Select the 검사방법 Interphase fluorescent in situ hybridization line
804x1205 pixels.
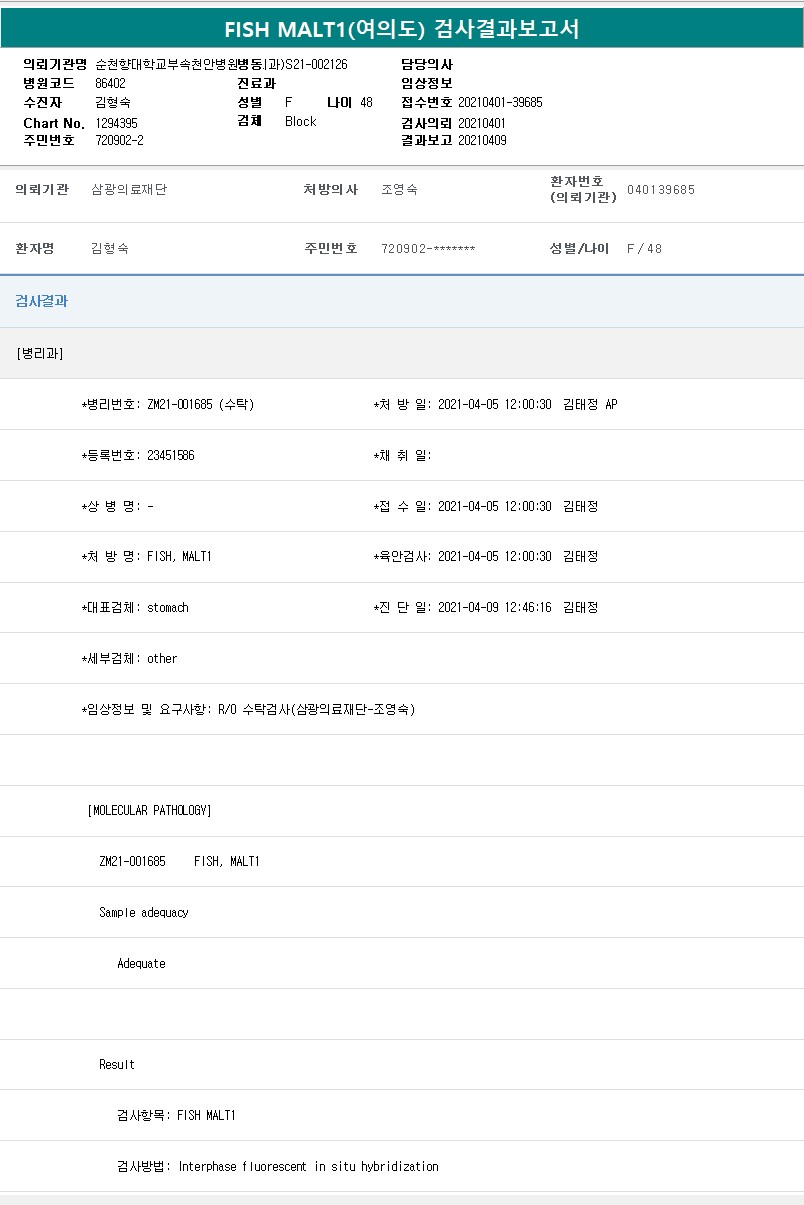coord(277,1166)
